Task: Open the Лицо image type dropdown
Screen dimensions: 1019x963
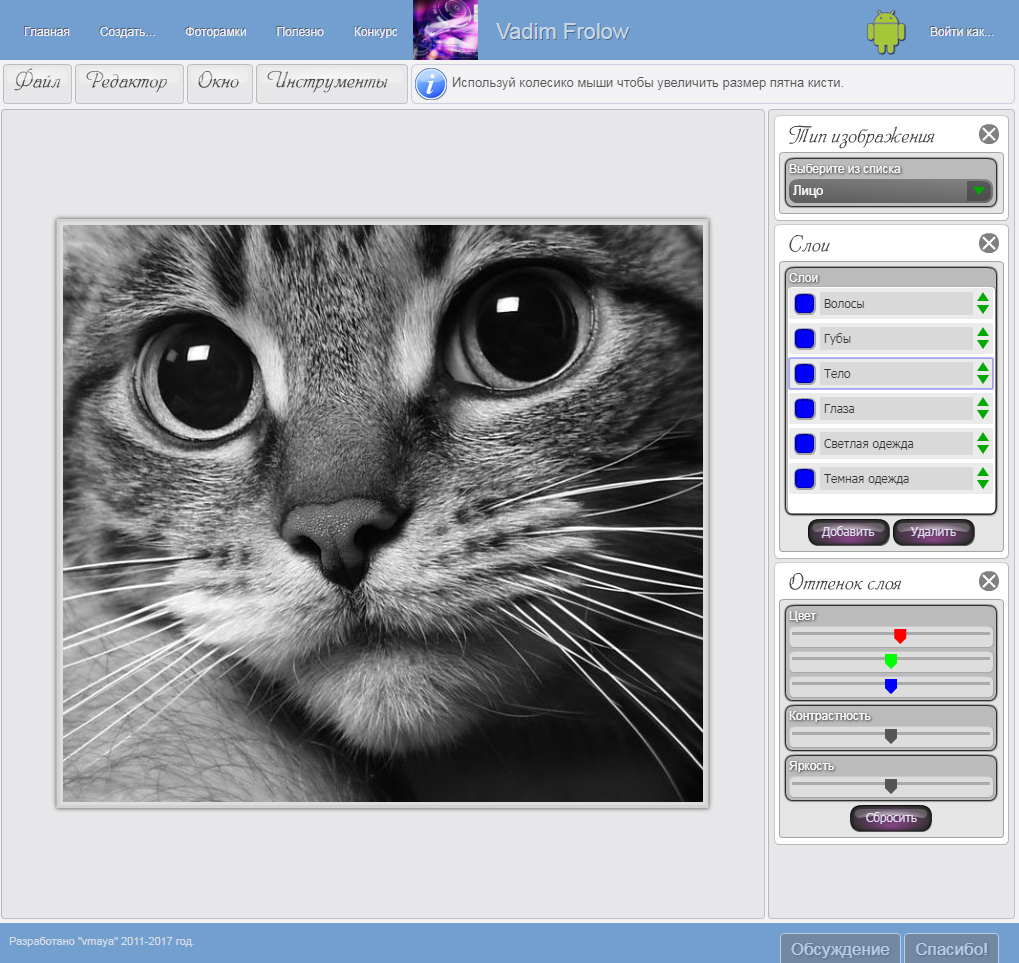Action: point(890,190)
